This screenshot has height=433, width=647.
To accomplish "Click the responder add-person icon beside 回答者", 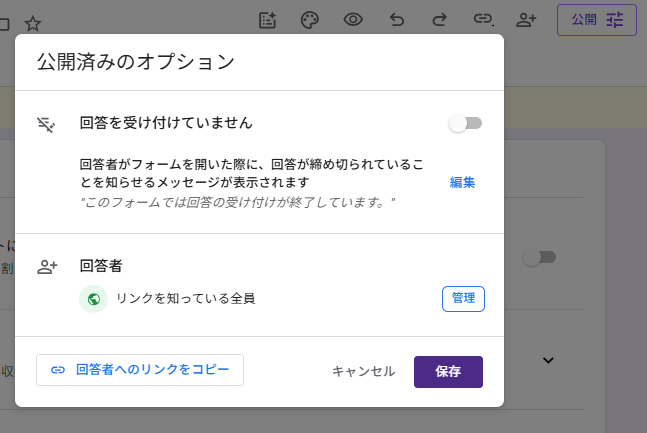I will [47, 267].
